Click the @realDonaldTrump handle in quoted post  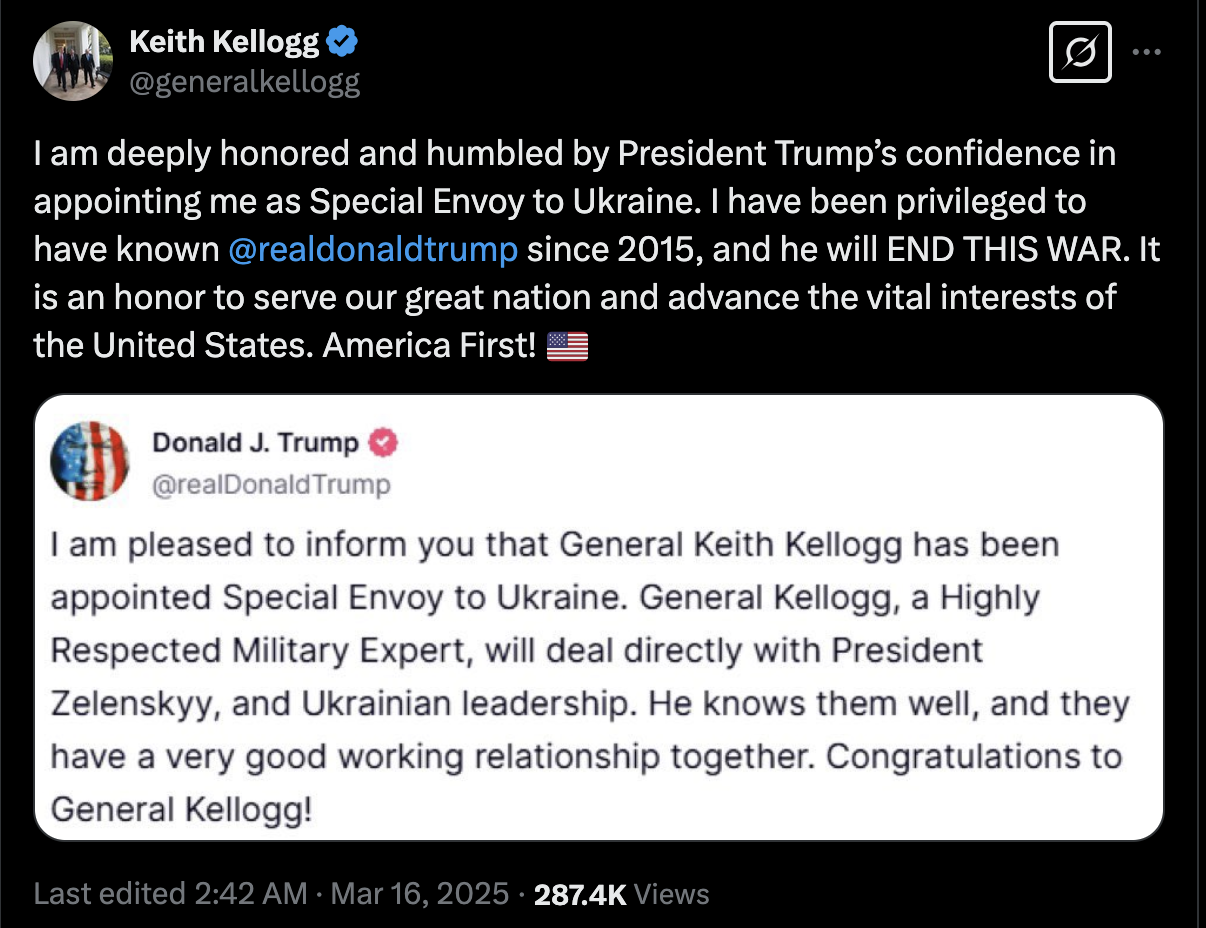pos(271,485)
